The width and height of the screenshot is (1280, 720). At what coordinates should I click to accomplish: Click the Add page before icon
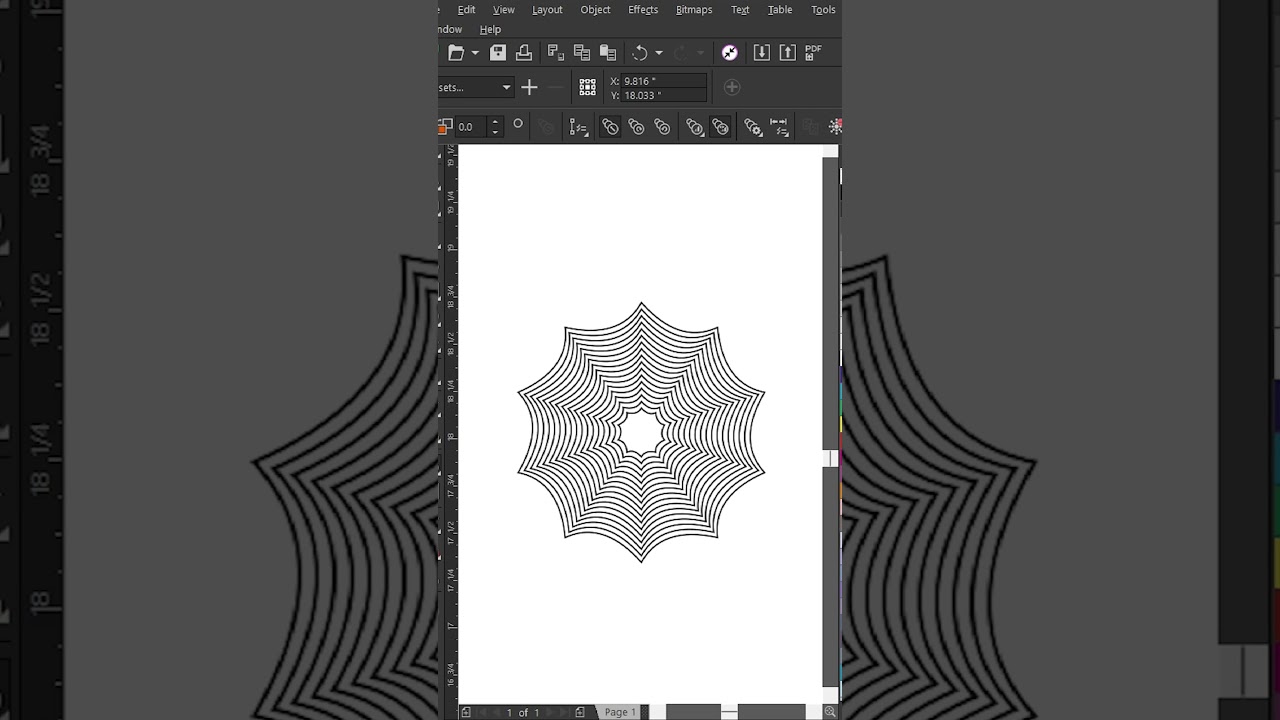click(x=466, y=712)
